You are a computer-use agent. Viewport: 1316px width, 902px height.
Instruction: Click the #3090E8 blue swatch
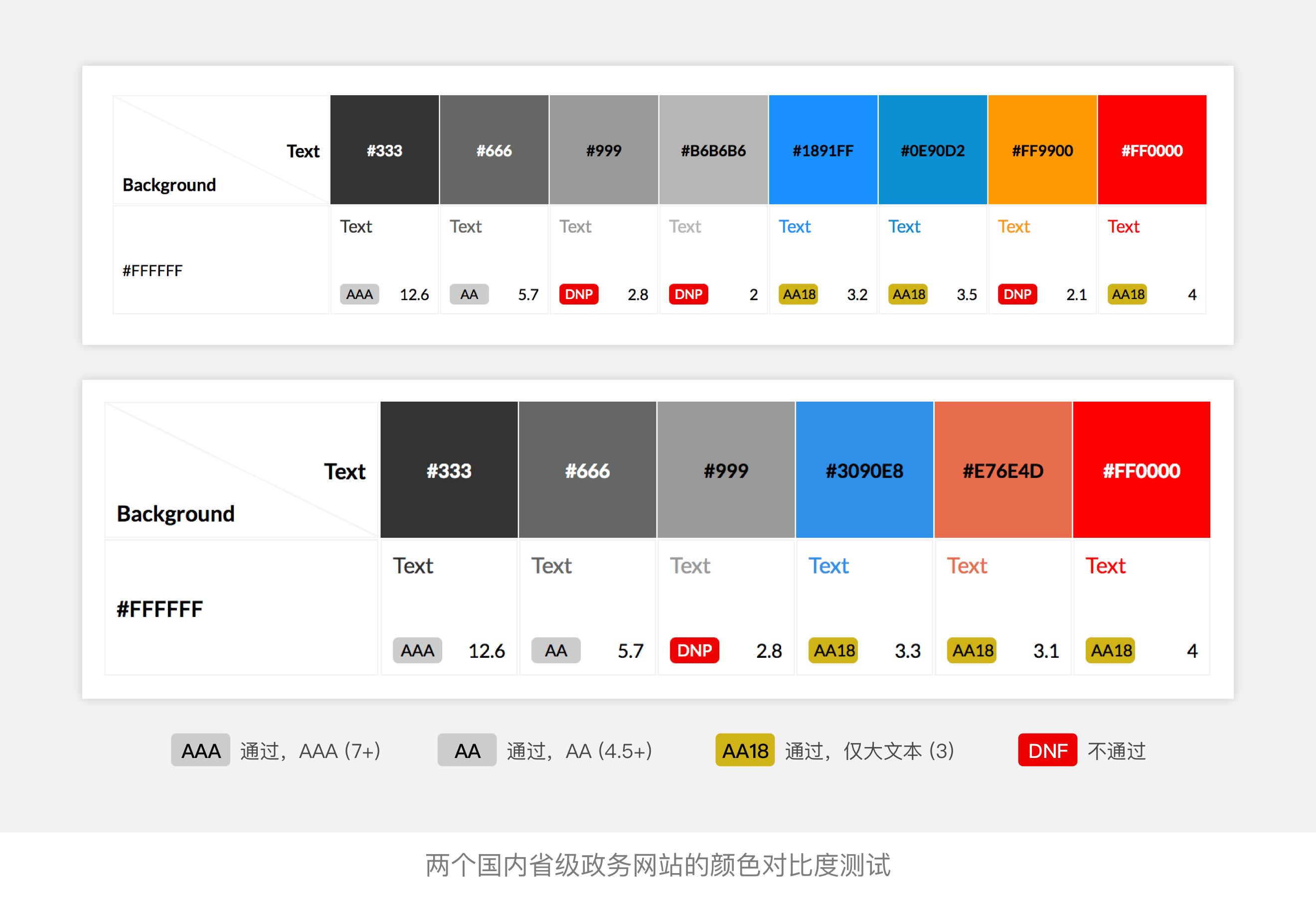point(864,470)
